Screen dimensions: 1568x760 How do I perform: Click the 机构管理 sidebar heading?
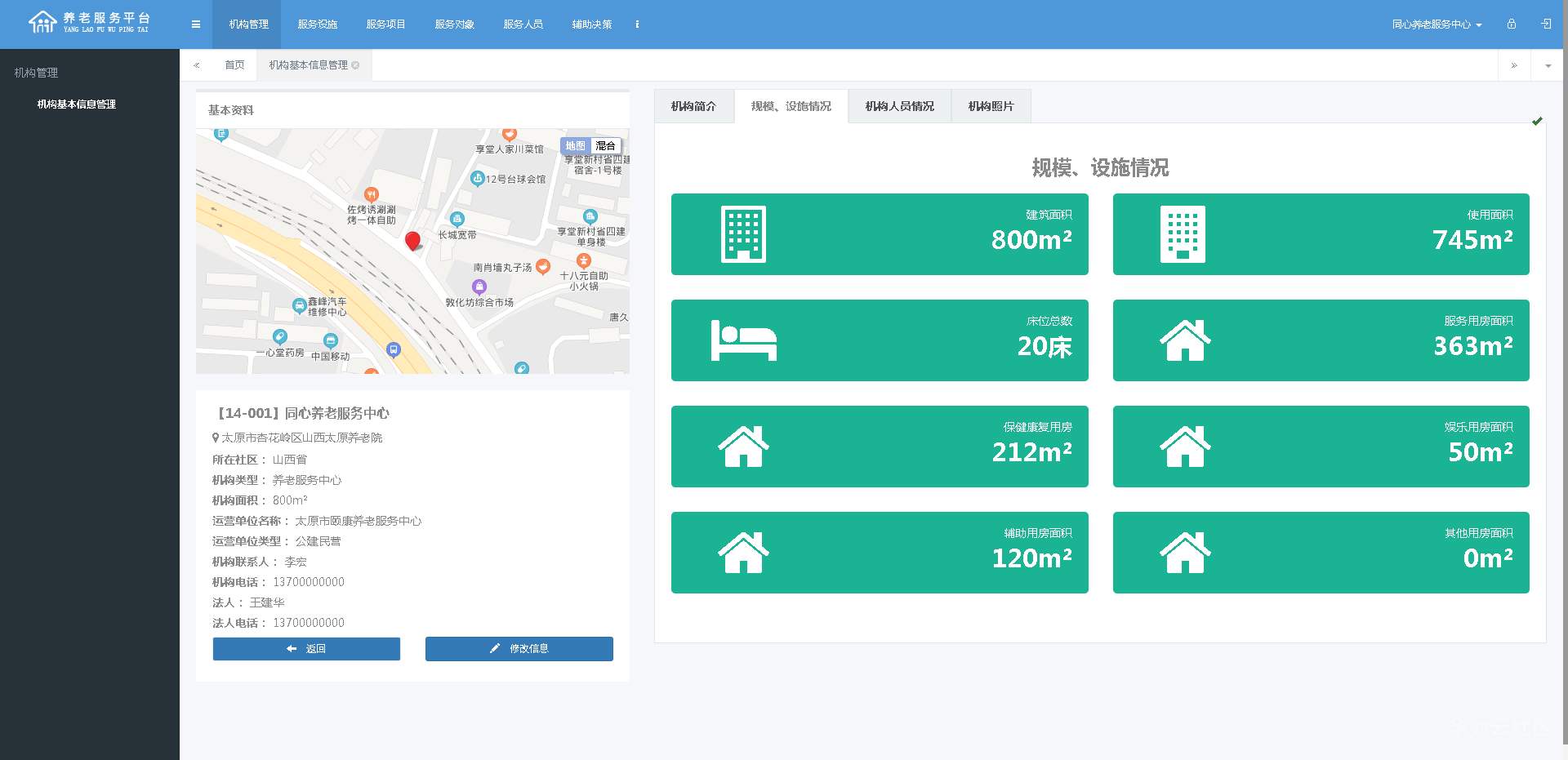click(37, 73)
